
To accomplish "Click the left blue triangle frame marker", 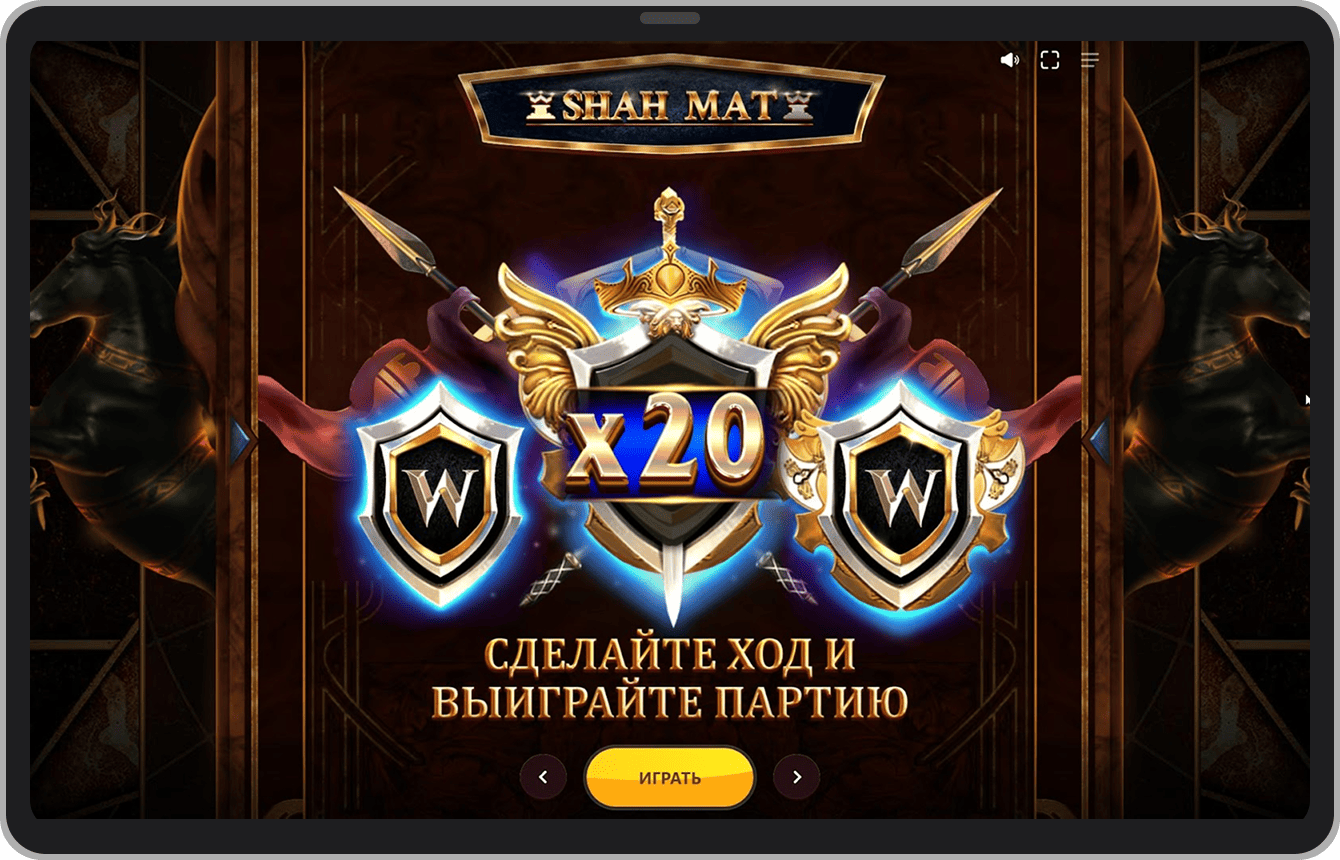I will coord(243,441).
